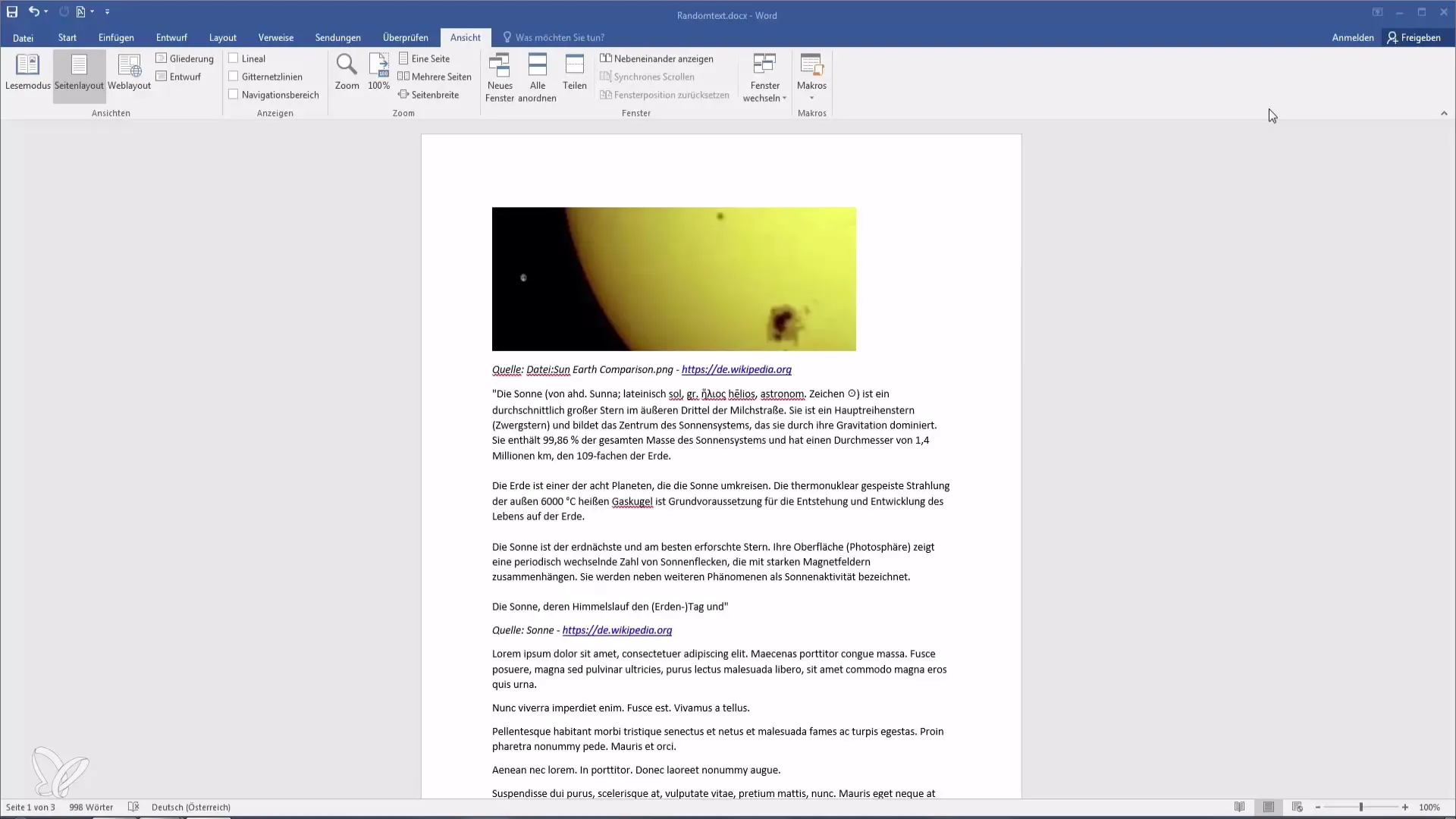The image size is (1456, 819).
Task: Click the zoom out minus button
Action: pos(1318,807)
